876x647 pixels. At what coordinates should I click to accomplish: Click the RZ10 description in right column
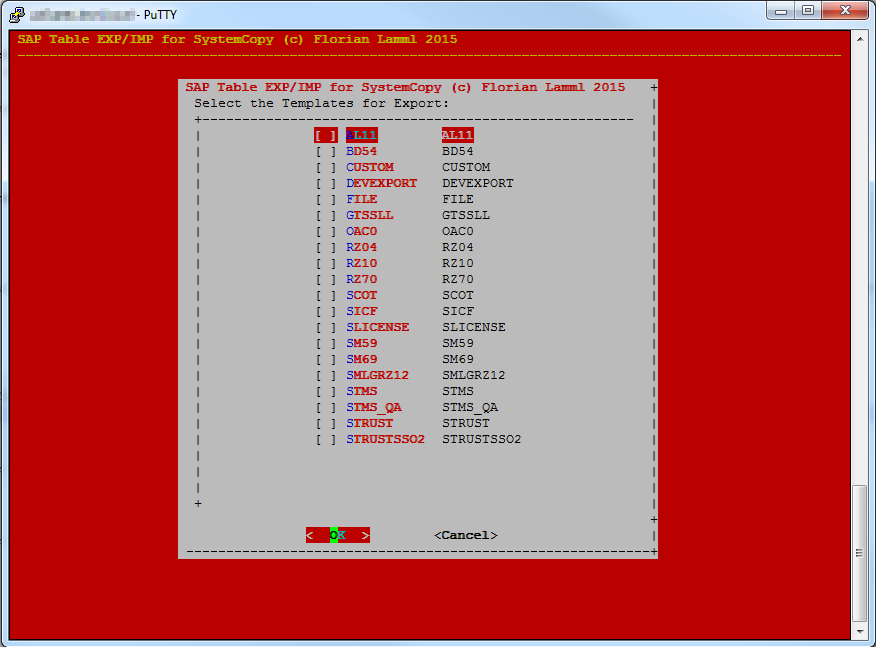(458, 263)
